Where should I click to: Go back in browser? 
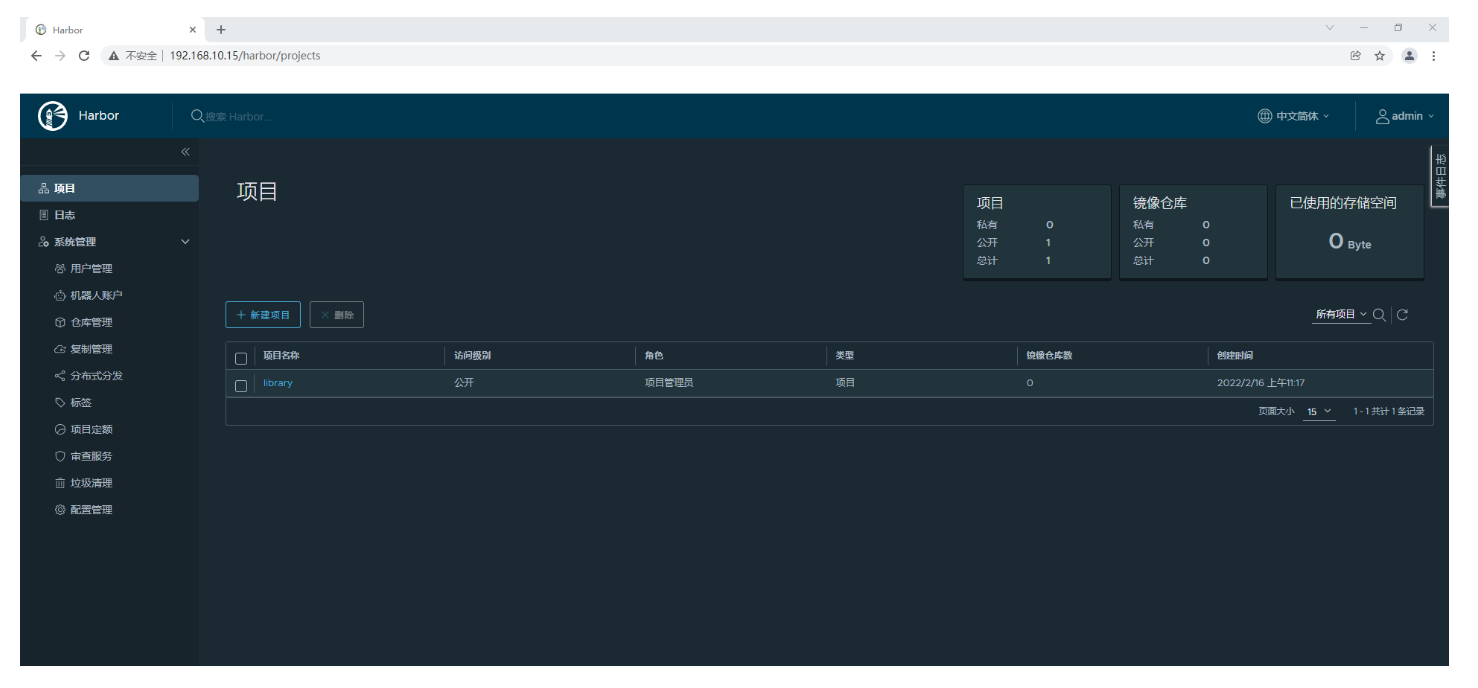(x=36, y=56)
